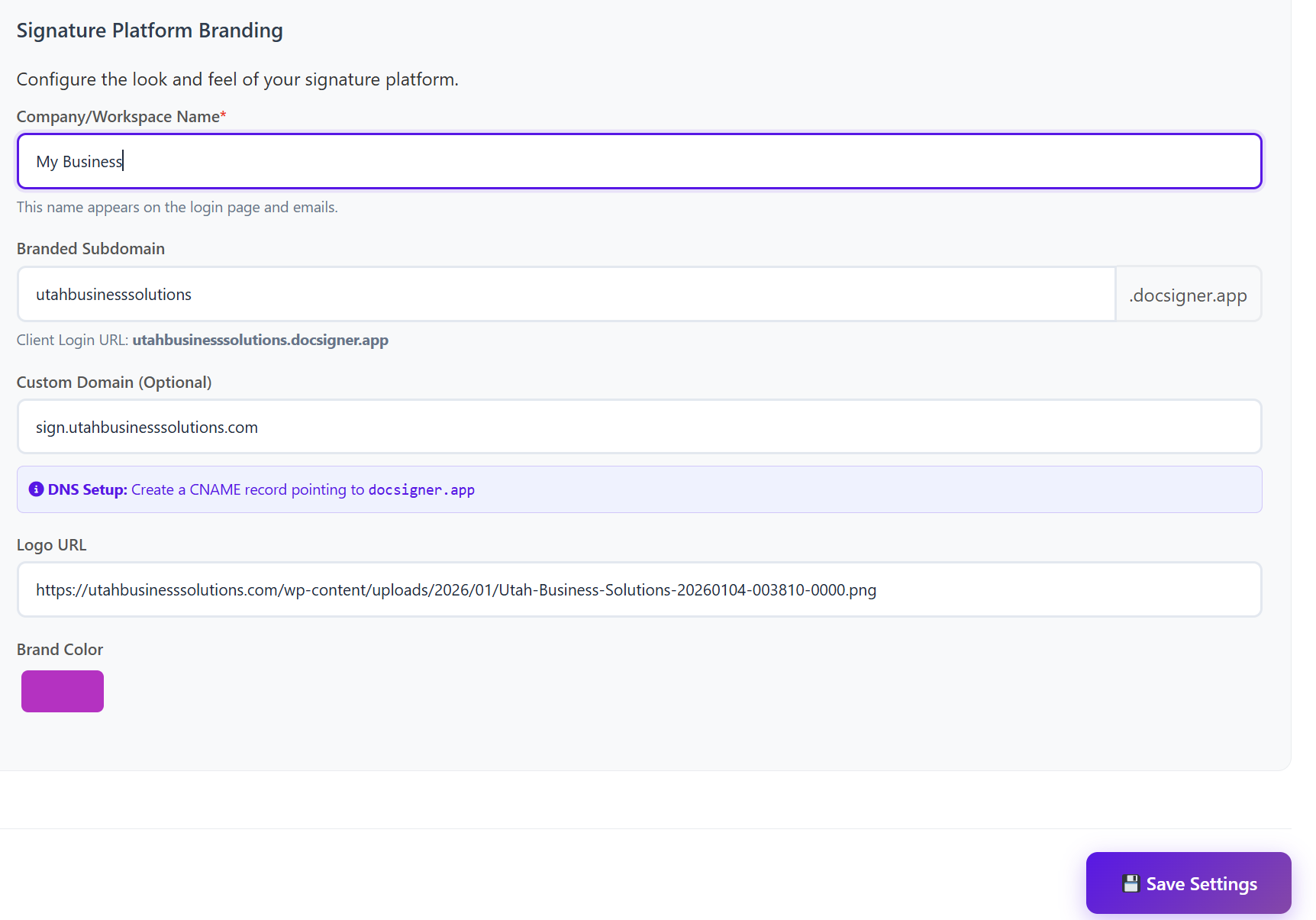Click the floppy disk icon on Save Settings

point(1131,883)
